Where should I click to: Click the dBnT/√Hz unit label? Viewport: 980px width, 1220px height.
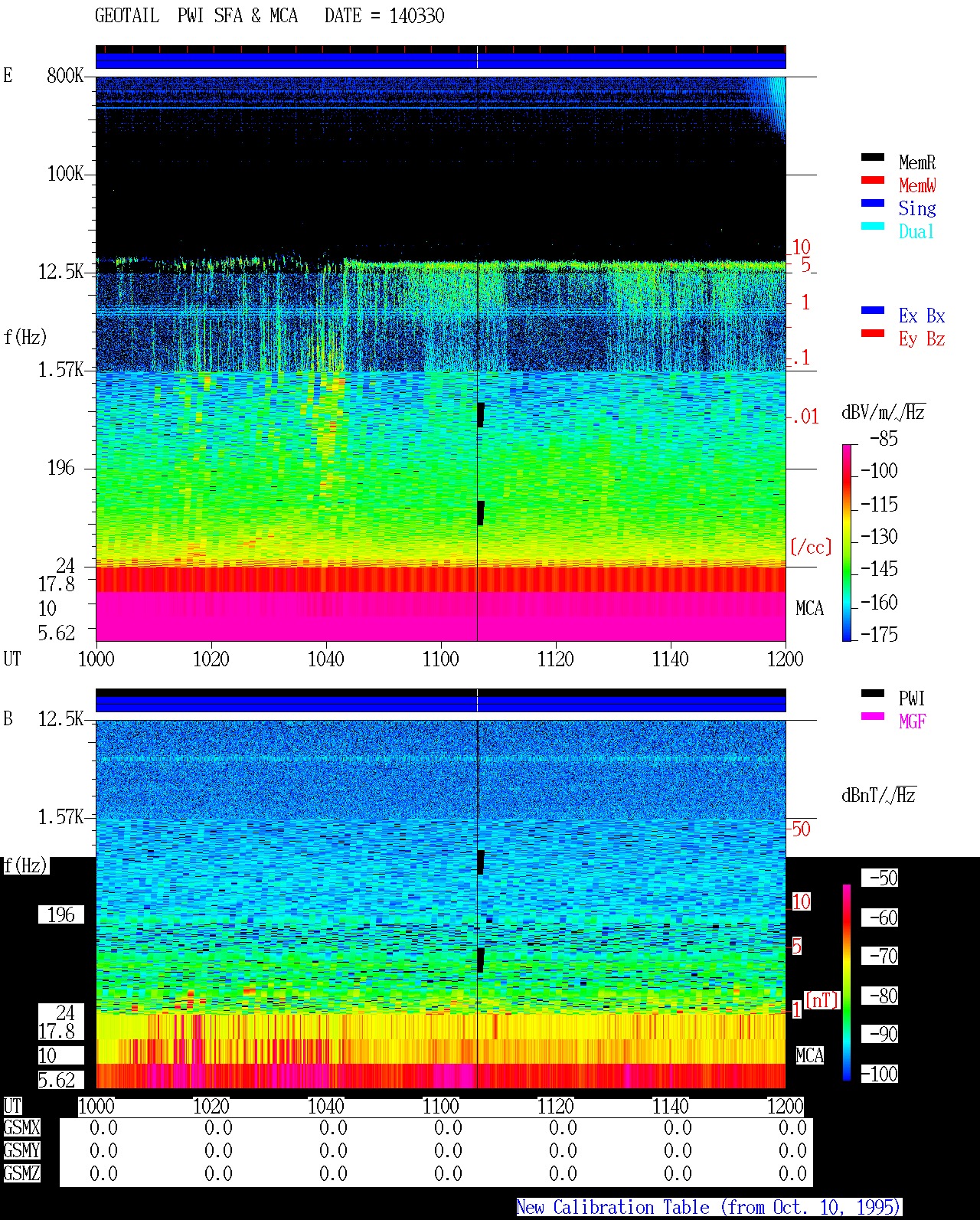tap(879, 795)
